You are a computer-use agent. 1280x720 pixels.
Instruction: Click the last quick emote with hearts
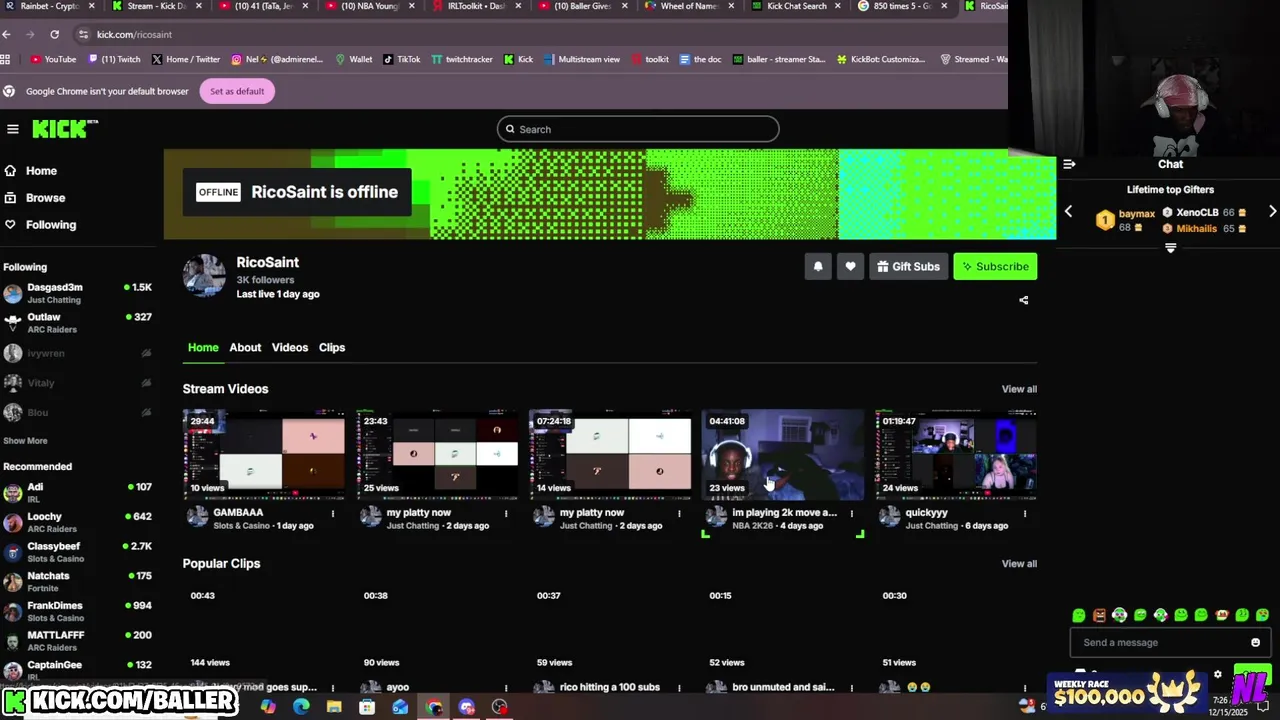[x=1262, y=615]
